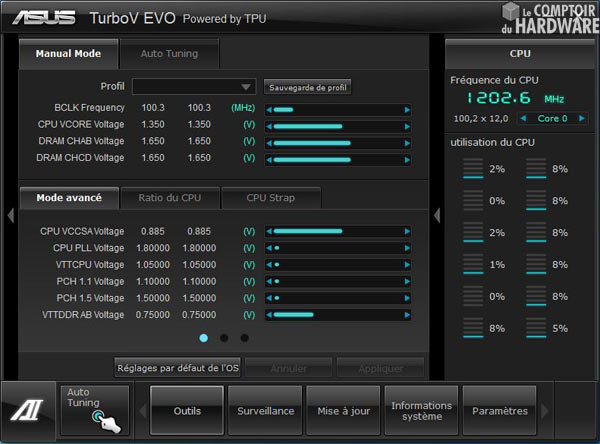The image size is (600, 444).
Task: Click right arrow of BCLK Frequency slider
Action: (407, 108)
